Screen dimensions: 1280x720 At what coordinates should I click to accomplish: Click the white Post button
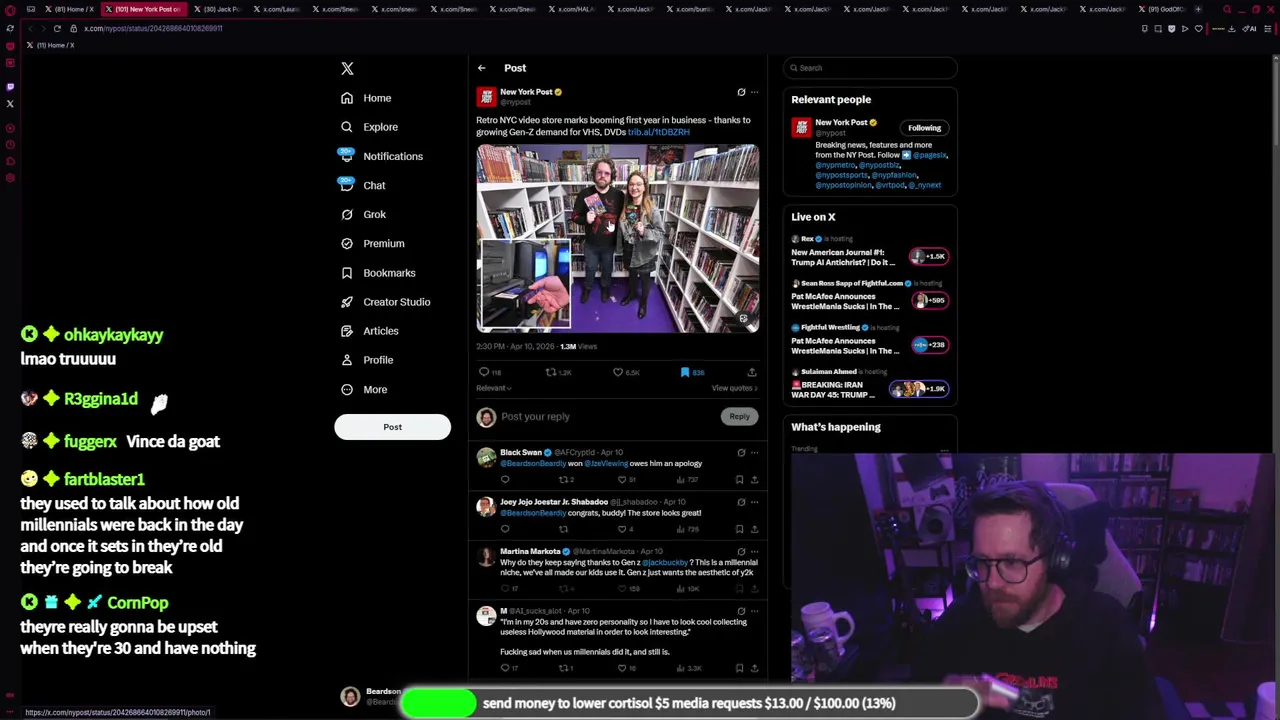click(392, 427)
